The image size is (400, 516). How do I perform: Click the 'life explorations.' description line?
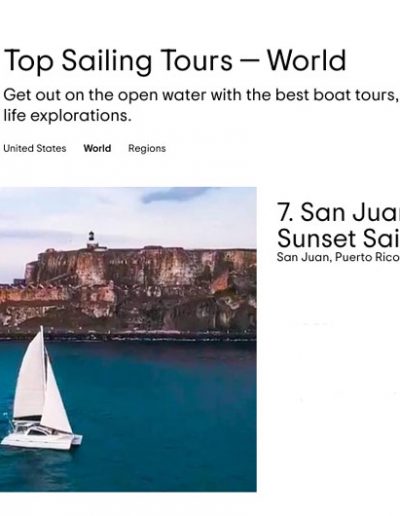(66, 116)
